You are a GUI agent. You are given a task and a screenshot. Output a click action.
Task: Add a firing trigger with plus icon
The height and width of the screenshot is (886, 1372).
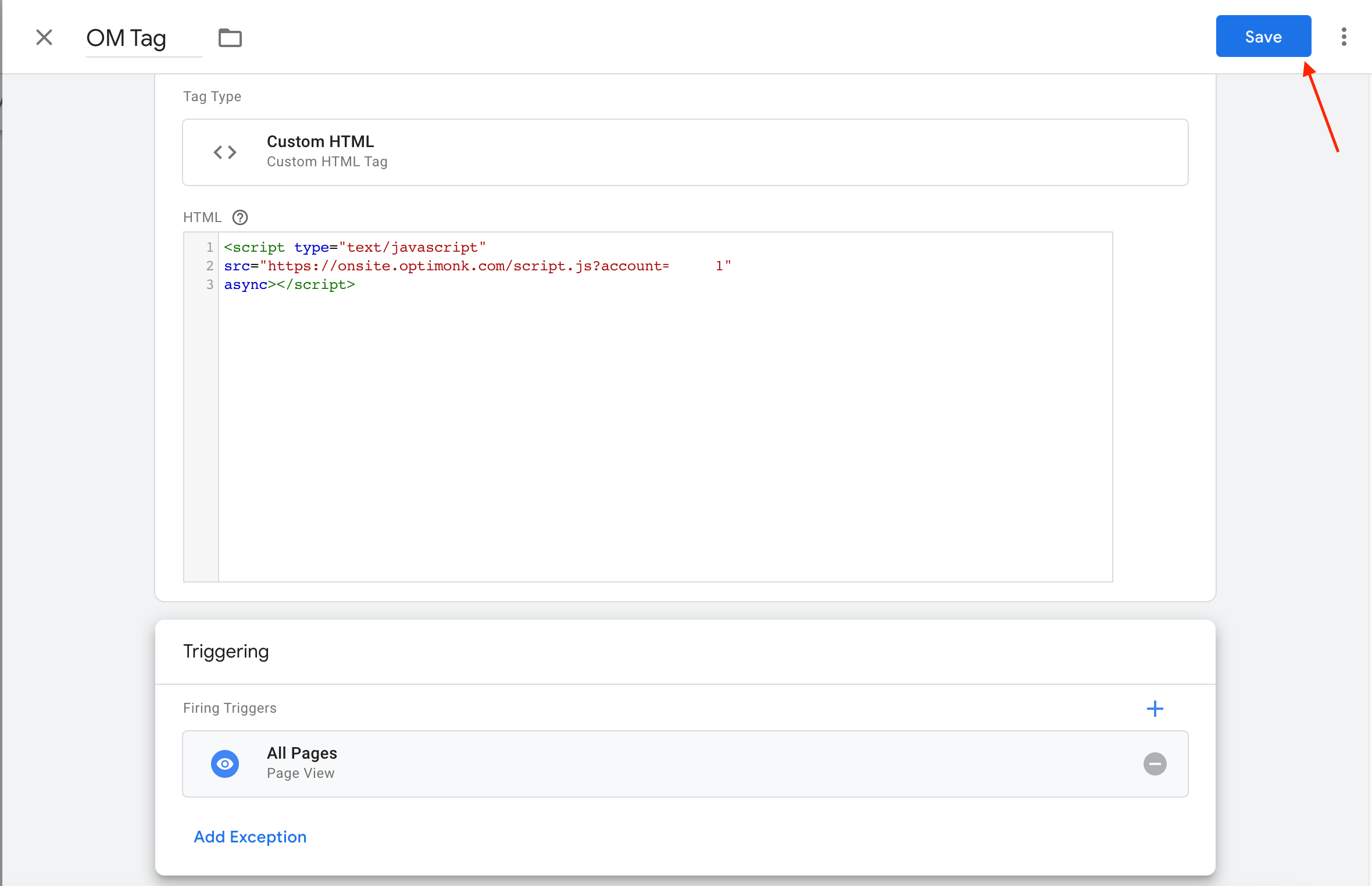point(1155,708)
